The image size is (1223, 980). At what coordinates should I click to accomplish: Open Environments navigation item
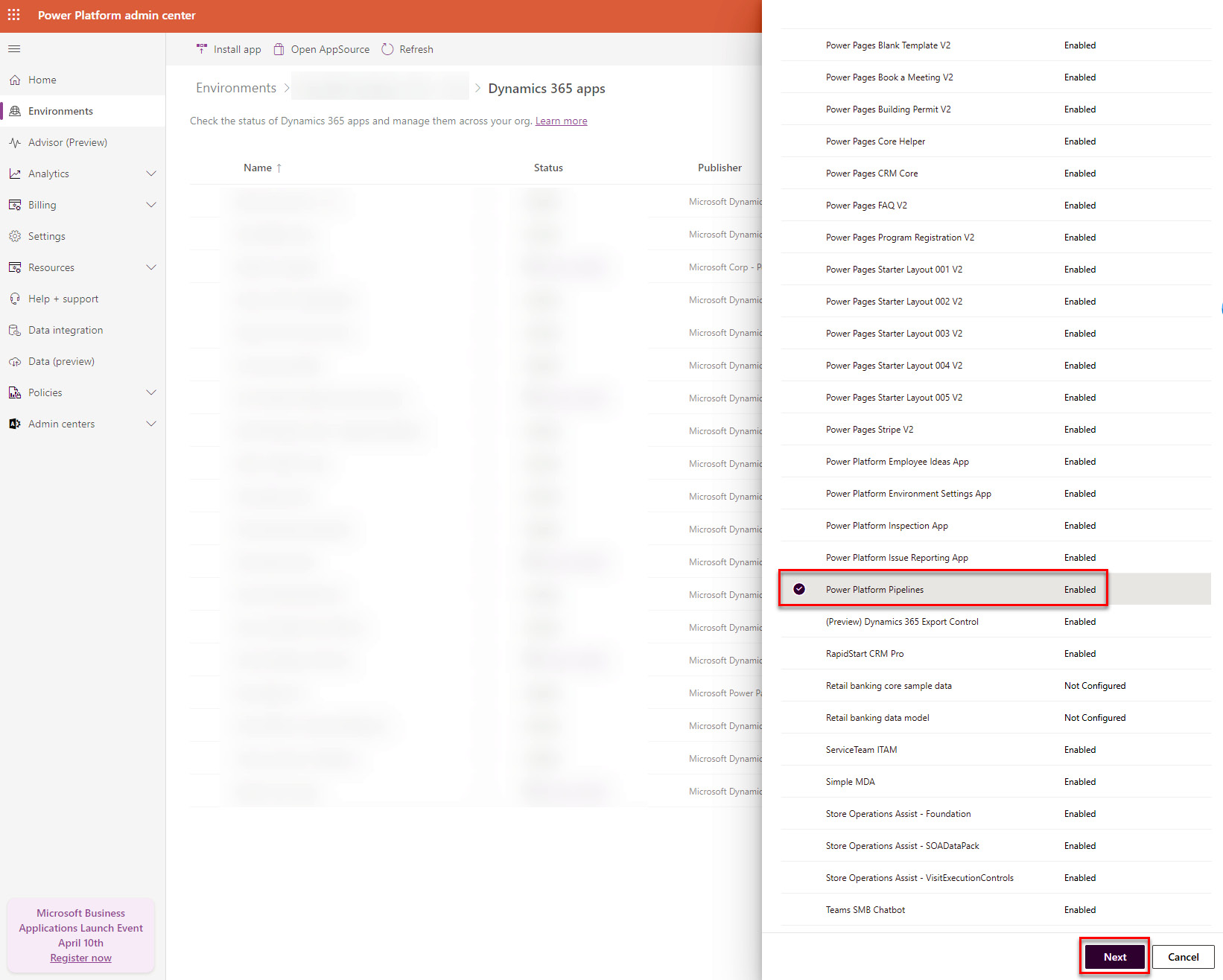[x=83, y=111]
